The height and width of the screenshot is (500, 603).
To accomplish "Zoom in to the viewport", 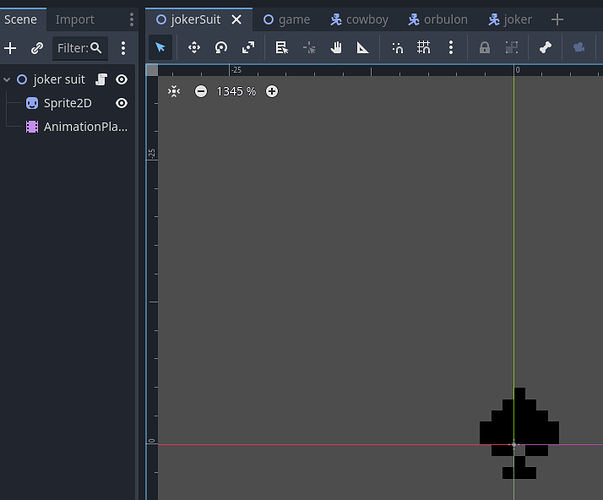I will (272, 92).
